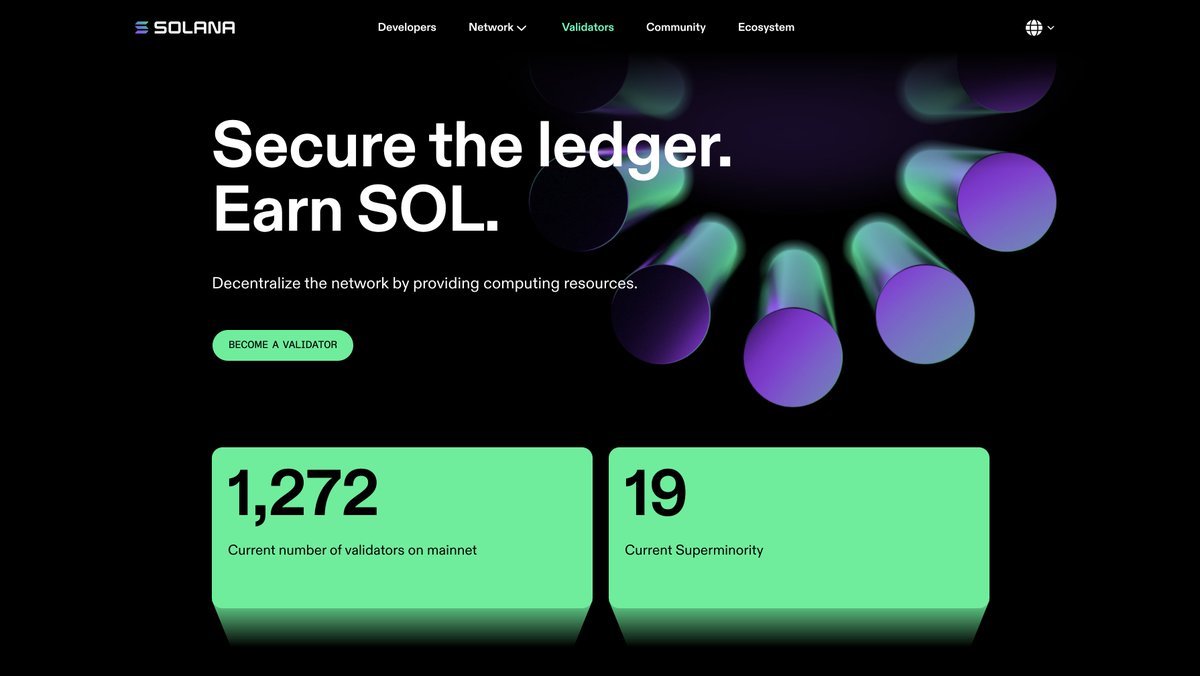Visit the Ecosystem page

(766, 27)
